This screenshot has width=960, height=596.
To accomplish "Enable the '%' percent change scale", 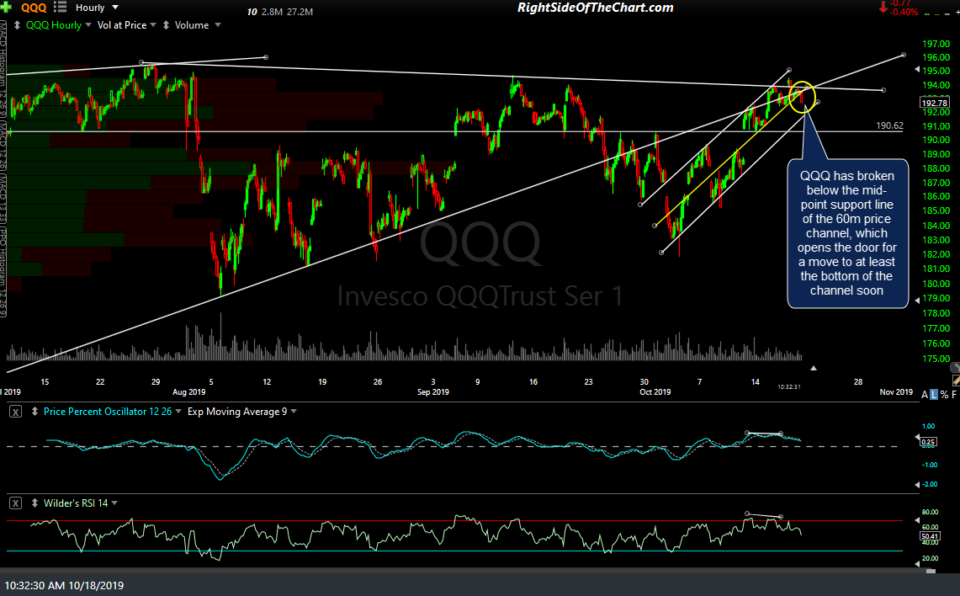I will click(x=944, y=394).
